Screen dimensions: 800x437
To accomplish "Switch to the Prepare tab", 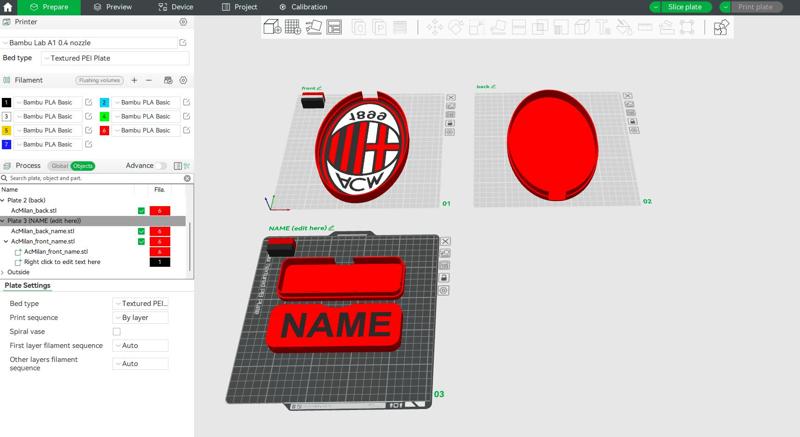I will tap(49, 7).
